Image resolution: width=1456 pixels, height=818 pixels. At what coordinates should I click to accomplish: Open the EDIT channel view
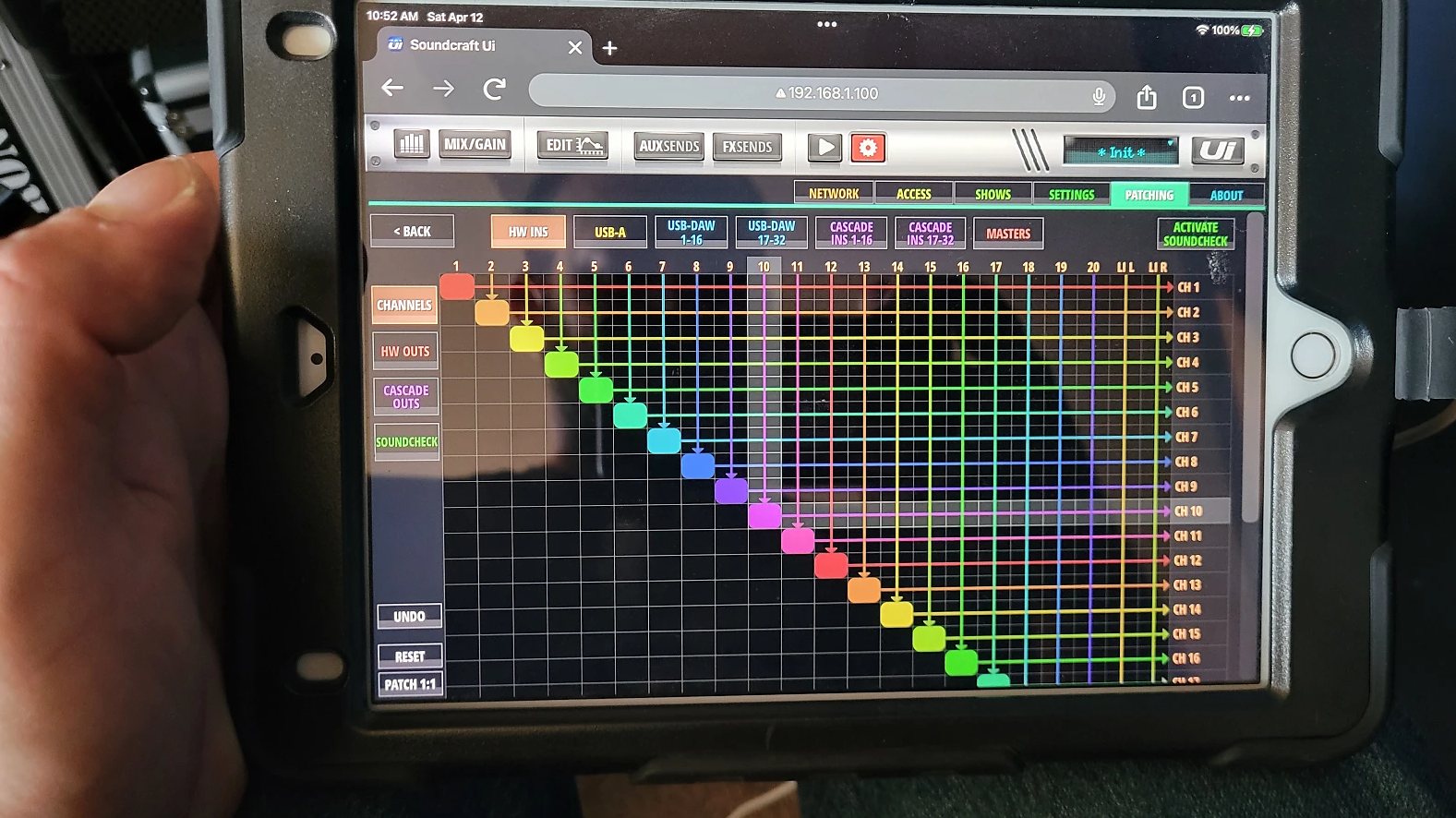[x=572, y=145]
